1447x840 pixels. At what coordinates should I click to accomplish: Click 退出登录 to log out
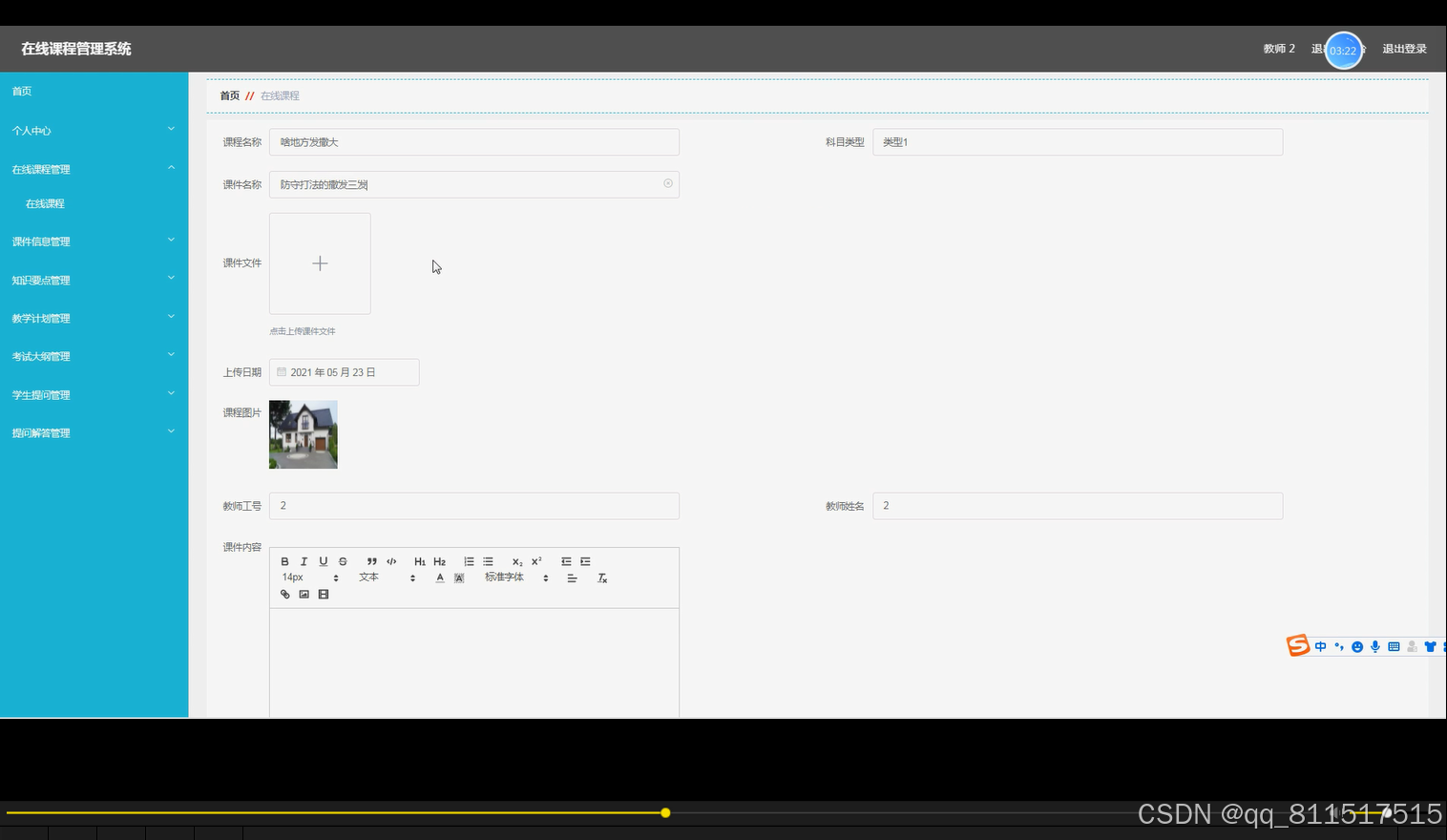tap(1404, 49)
